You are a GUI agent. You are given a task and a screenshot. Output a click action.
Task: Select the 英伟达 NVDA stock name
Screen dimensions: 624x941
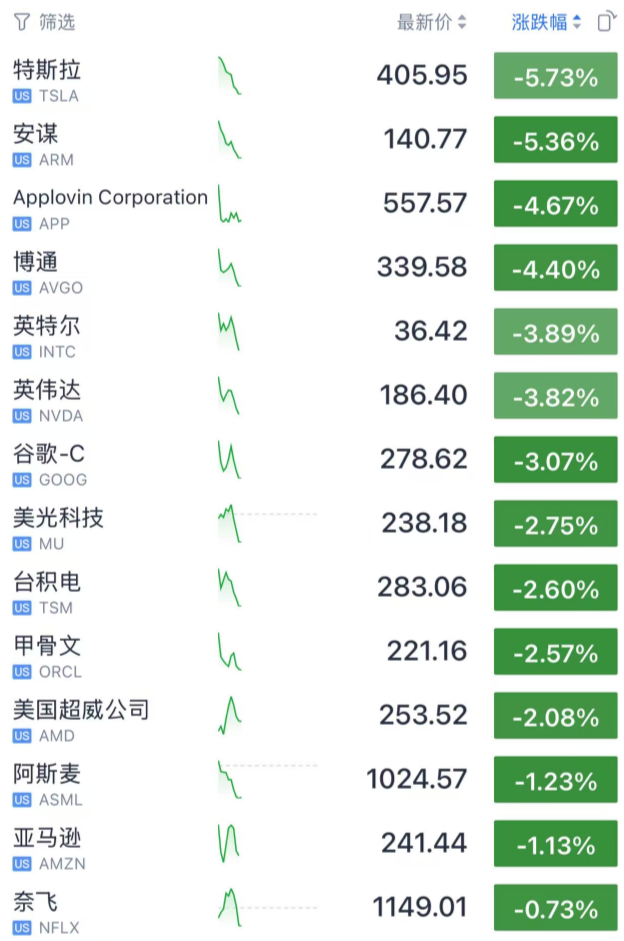click(48, 391)
